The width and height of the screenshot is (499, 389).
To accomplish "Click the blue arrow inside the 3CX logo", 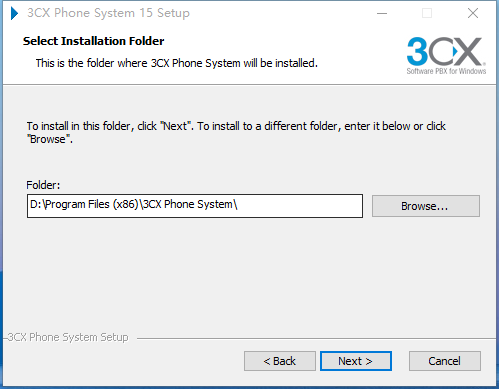I will [455, 51].
